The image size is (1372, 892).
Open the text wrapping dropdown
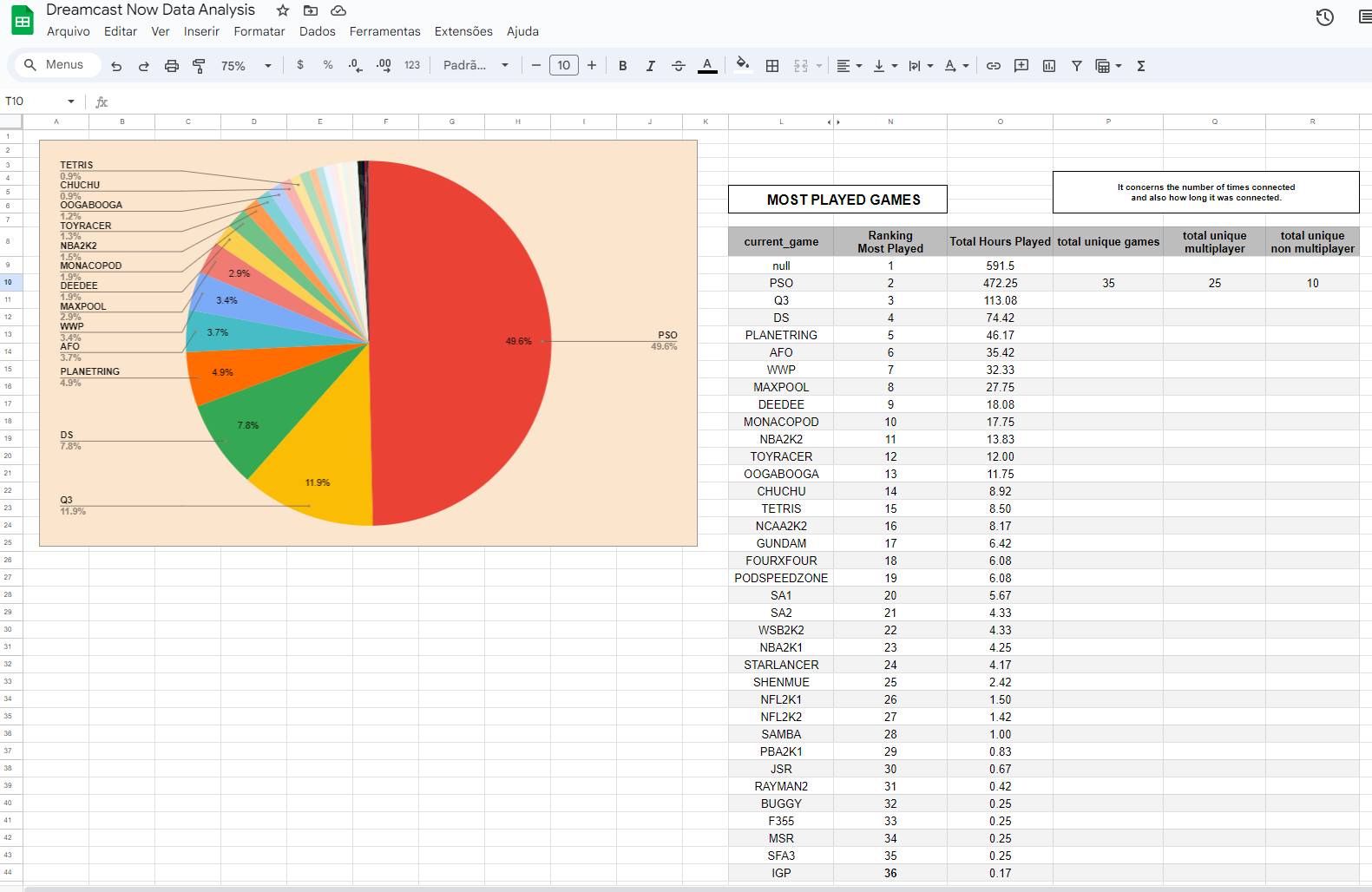coord(921,66)
